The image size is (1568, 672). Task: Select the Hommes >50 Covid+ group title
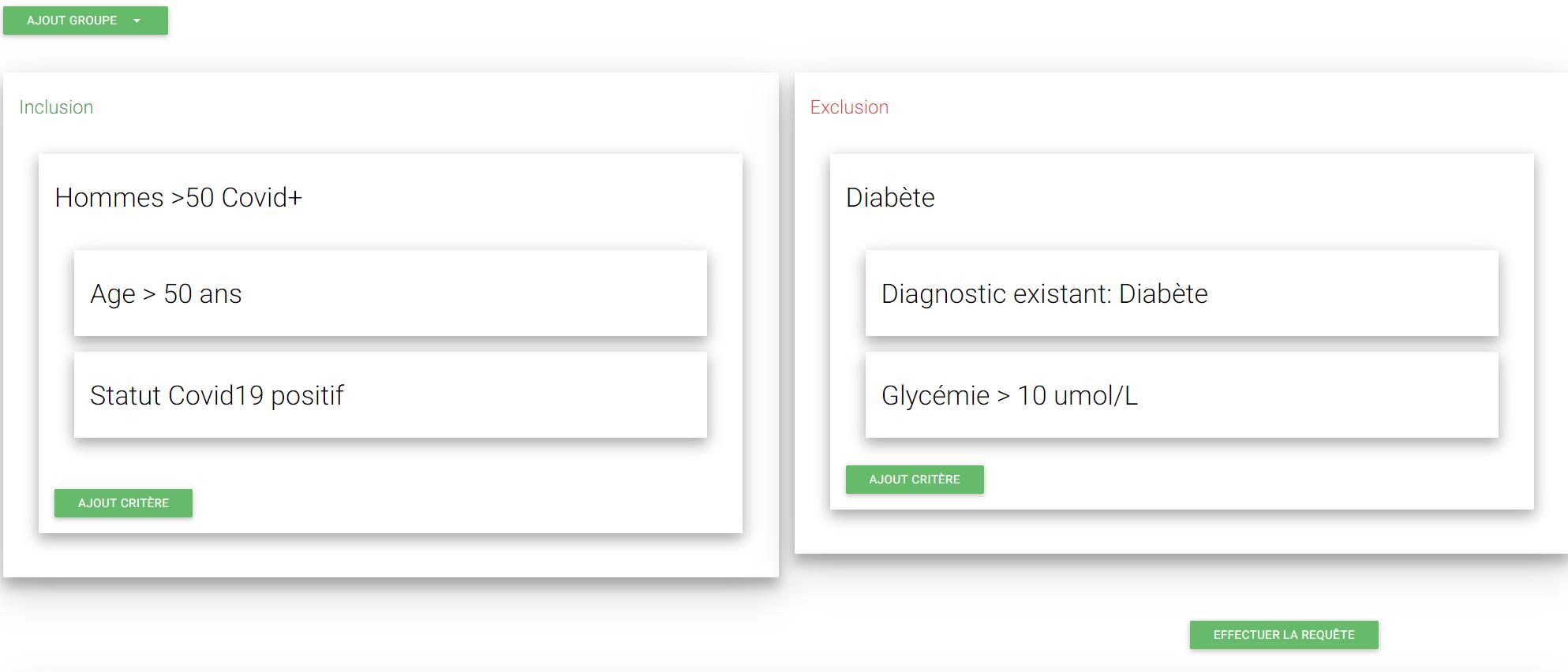point(178,197)
